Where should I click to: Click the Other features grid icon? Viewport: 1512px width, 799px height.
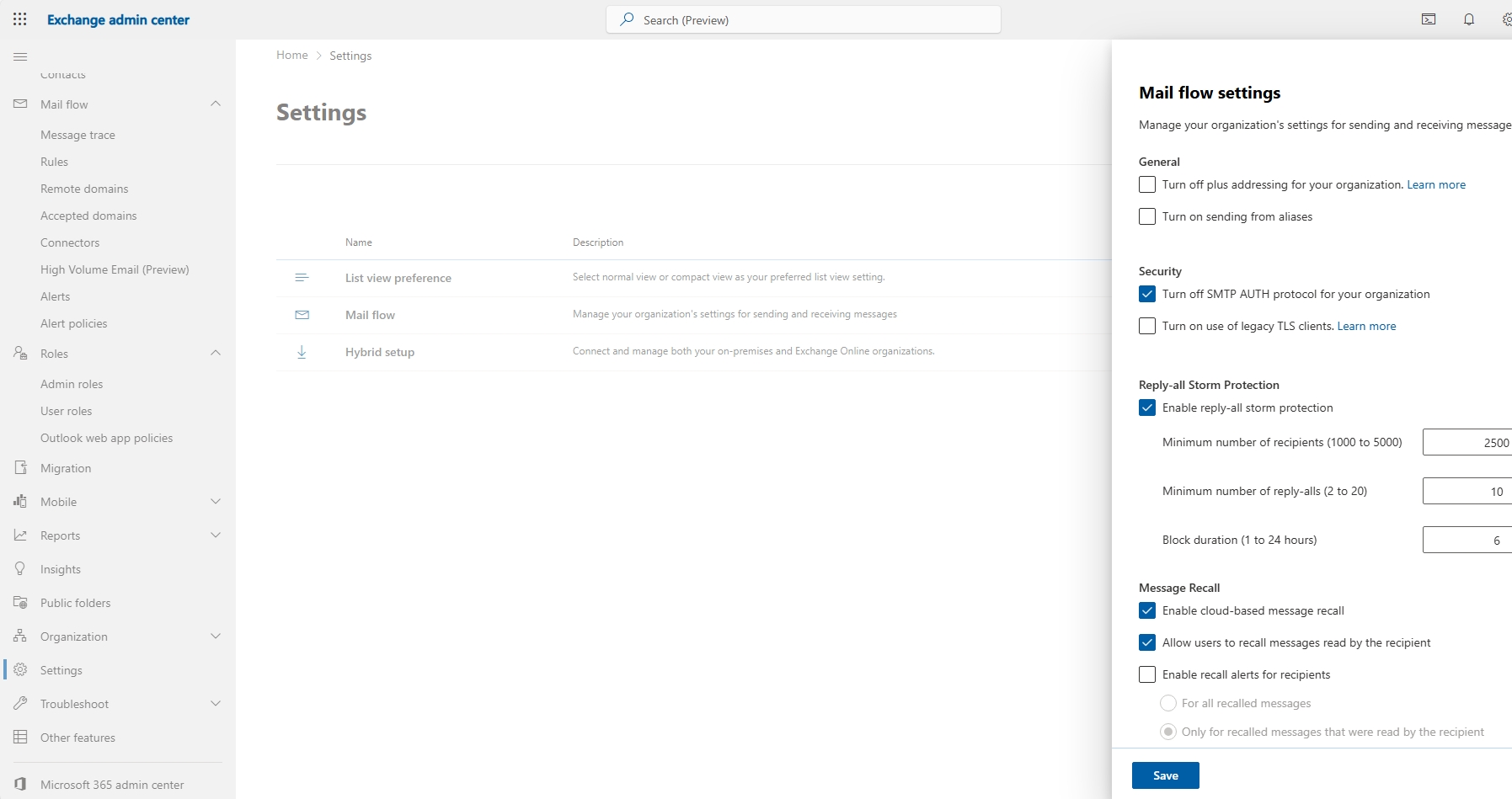tap(20, 737)
